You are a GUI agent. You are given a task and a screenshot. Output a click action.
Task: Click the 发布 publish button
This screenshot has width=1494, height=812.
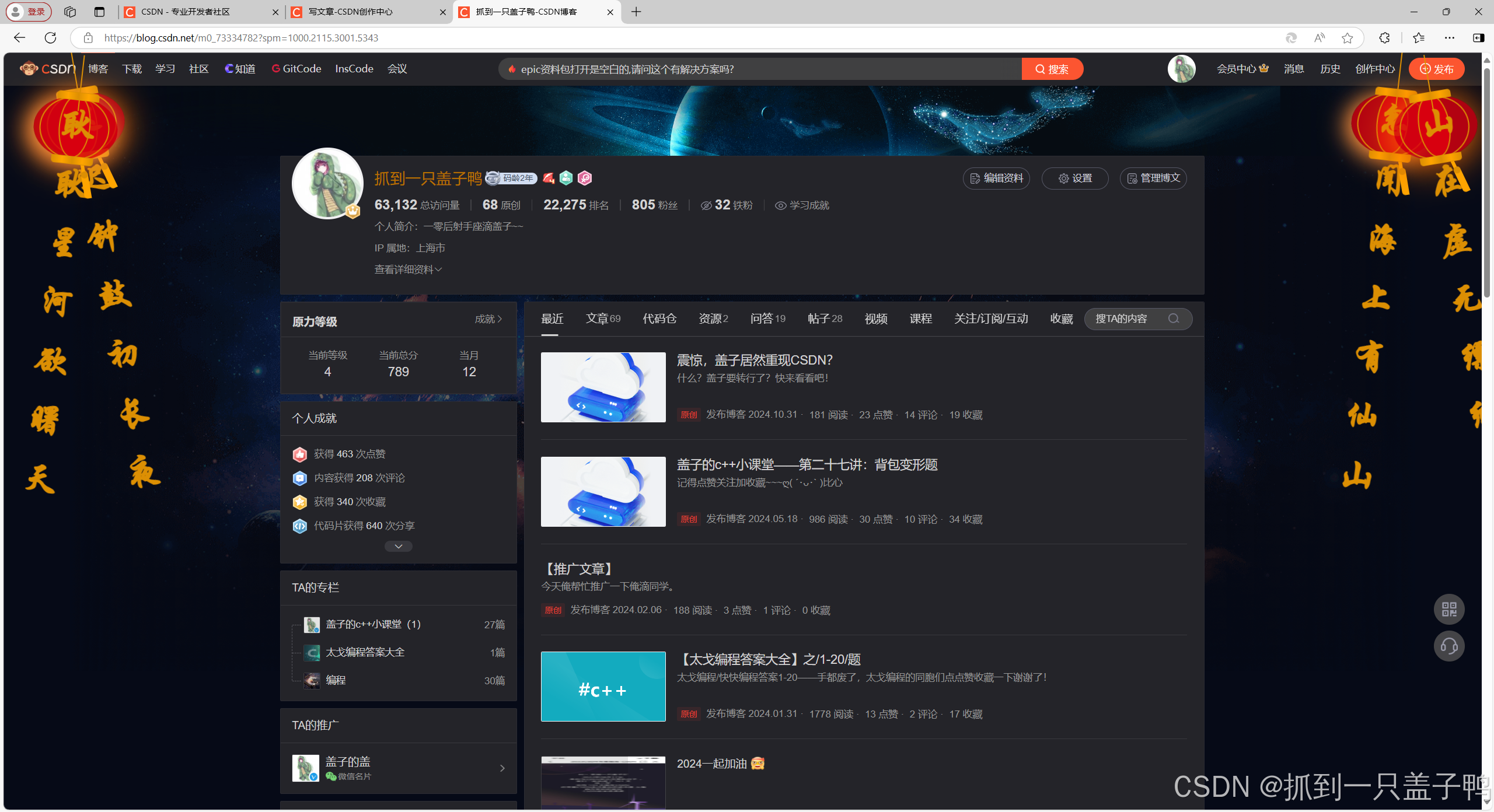(x=1437, y=68)
